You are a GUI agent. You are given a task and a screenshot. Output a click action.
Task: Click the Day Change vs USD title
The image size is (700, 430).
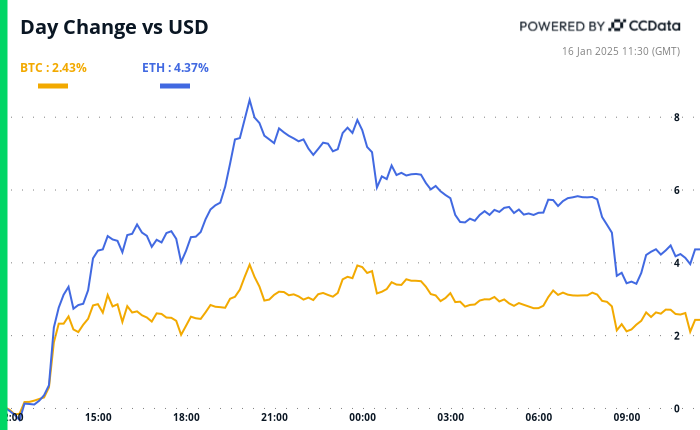tap(115, 27)
